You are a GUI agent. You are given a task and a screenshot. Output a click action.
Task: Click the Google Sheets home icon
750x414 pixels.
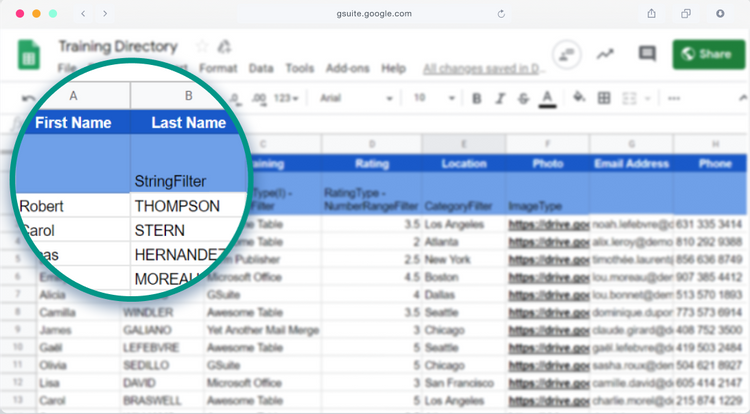click(x=28, y=54)
